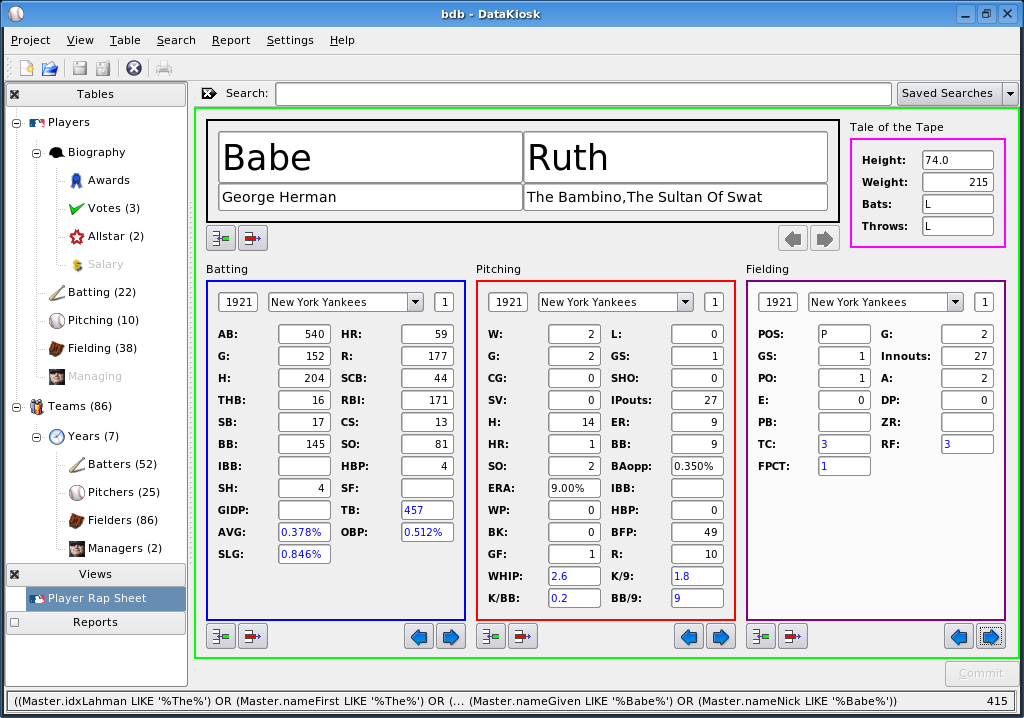Viewport: 1024px width, 718px height.
Task: Open the Fielding team dropdown
Action: point(955,302)
